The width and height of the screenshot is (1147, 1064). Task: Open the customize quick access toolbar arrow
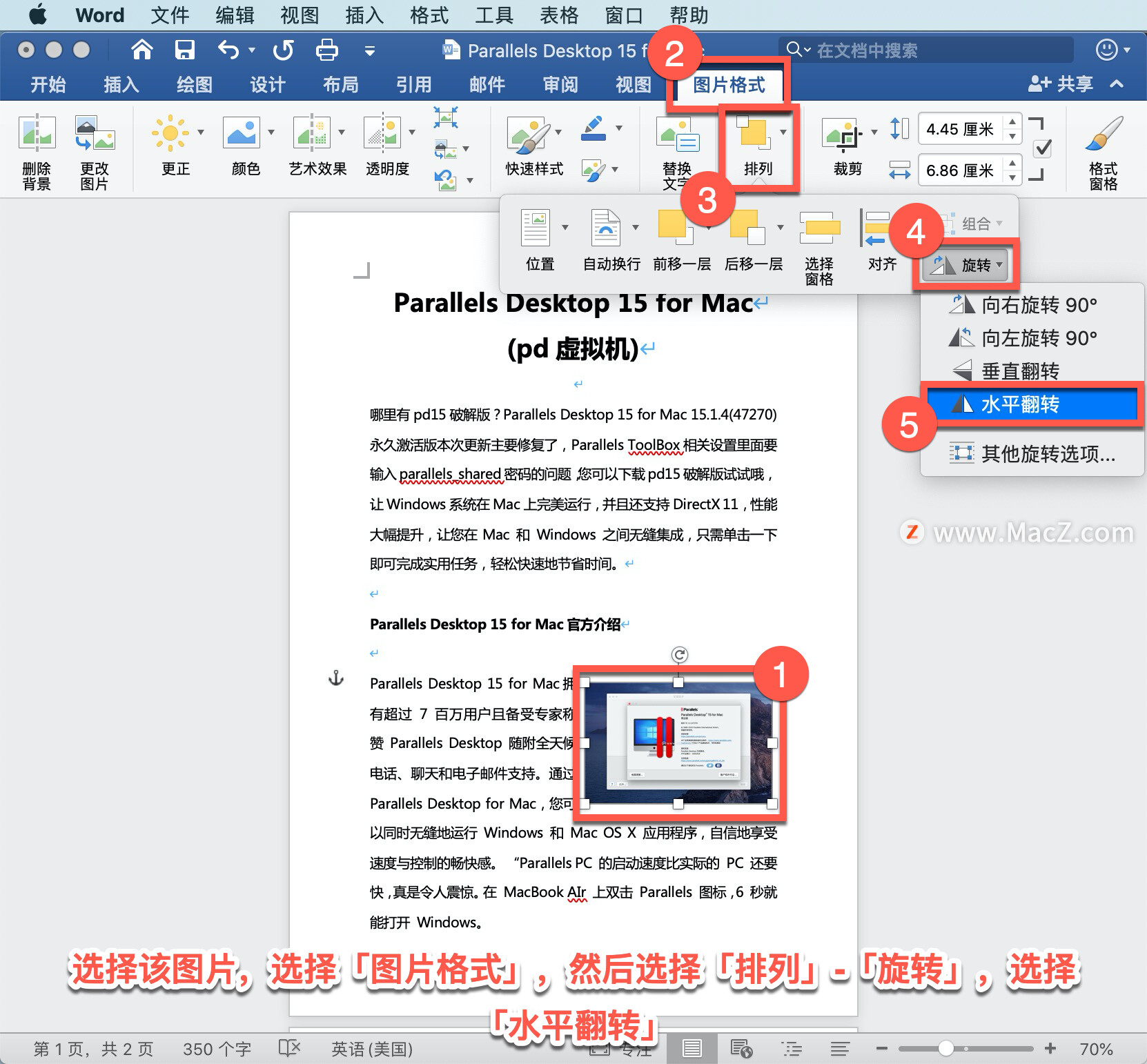[x=370, y=50]
